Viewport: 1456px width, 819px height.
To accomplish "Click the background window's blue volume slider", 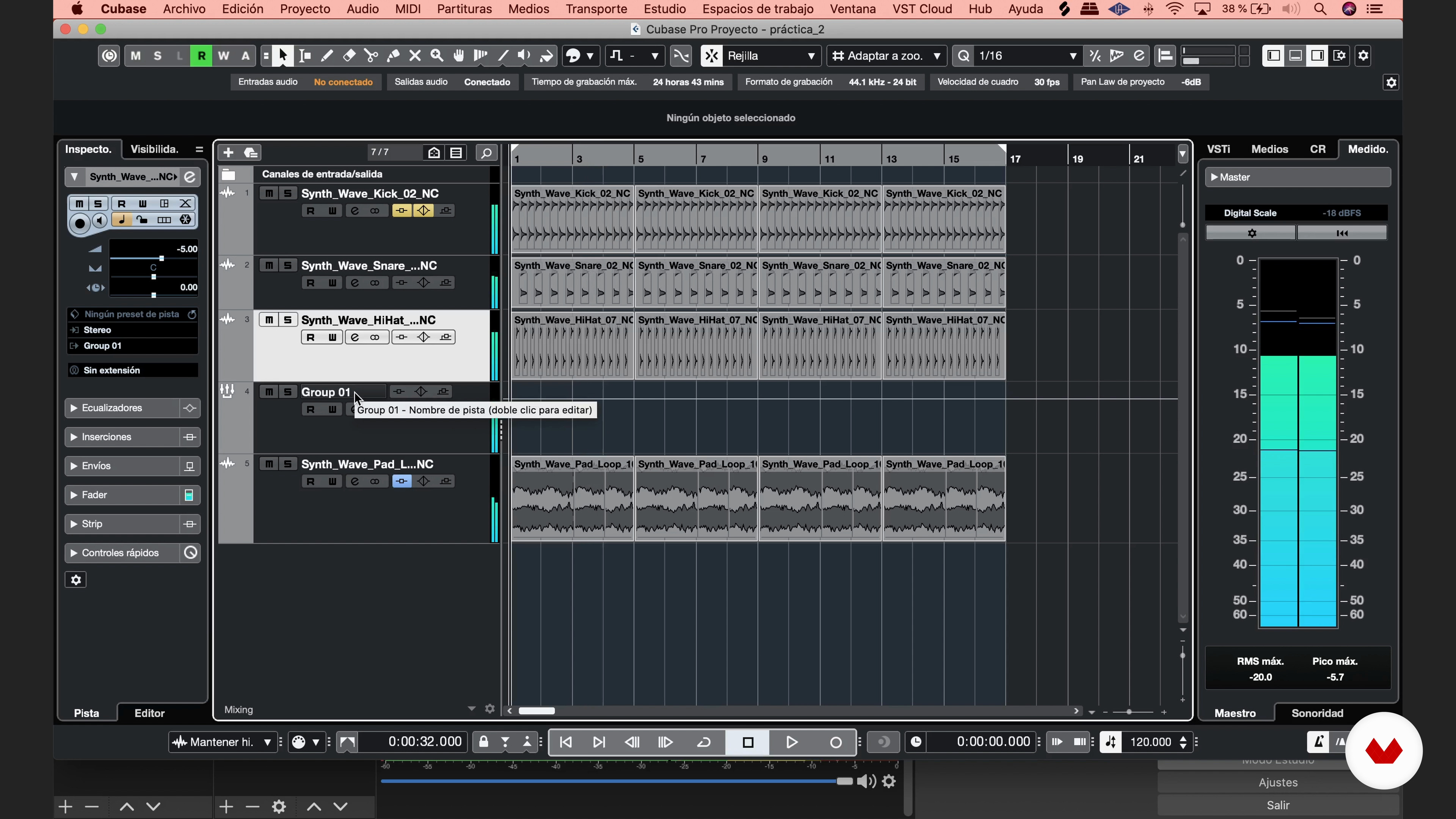I will (616, 781).
